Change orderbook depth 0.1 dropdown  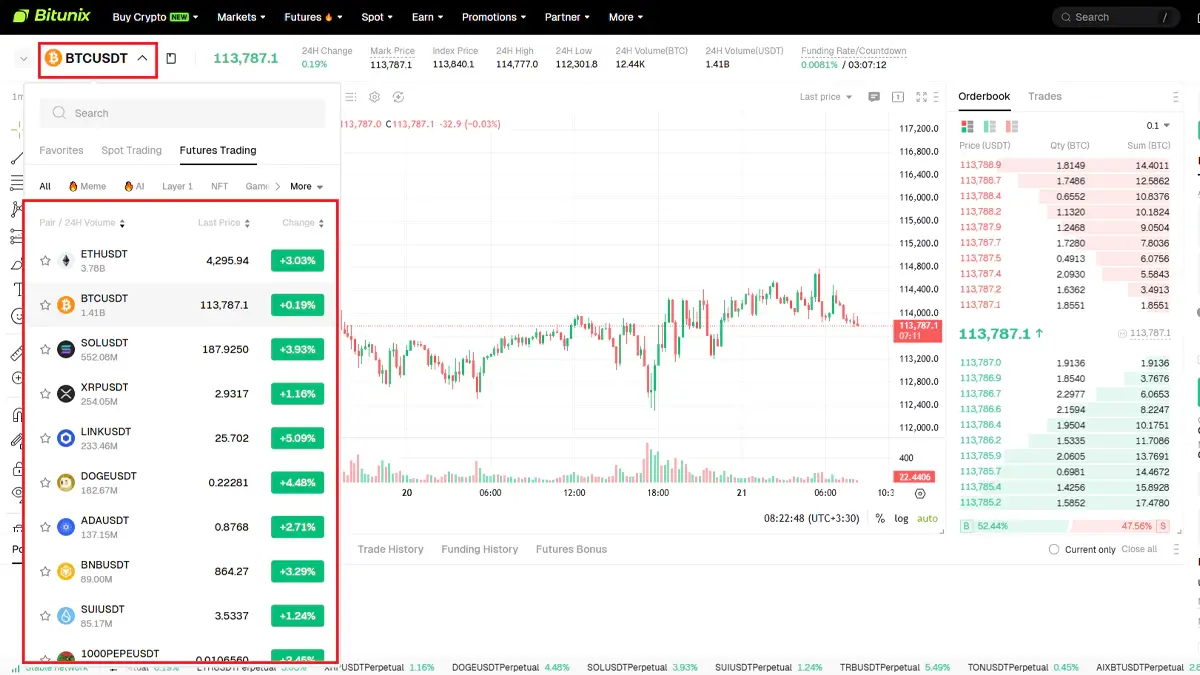coord(1158,126)
